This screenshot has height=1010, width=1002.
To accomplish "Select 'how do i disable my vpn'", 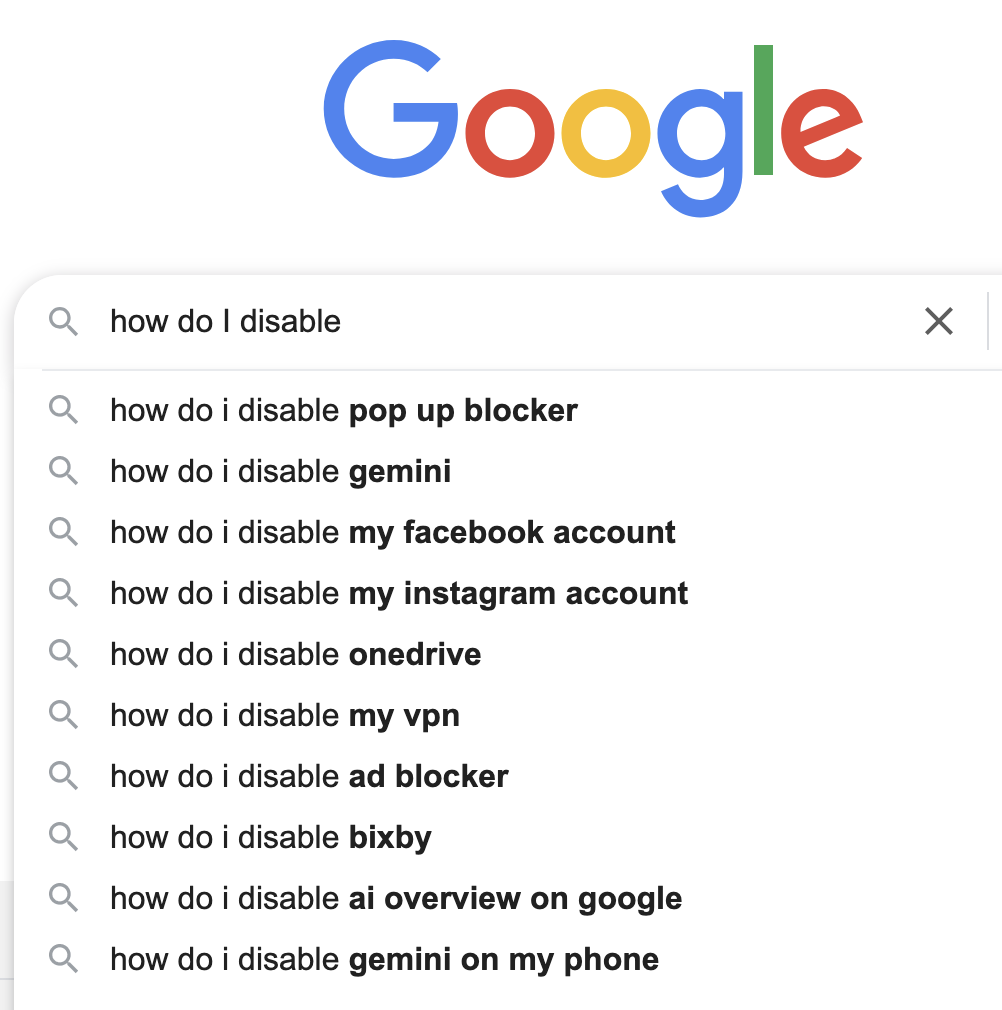I will 508,715.
